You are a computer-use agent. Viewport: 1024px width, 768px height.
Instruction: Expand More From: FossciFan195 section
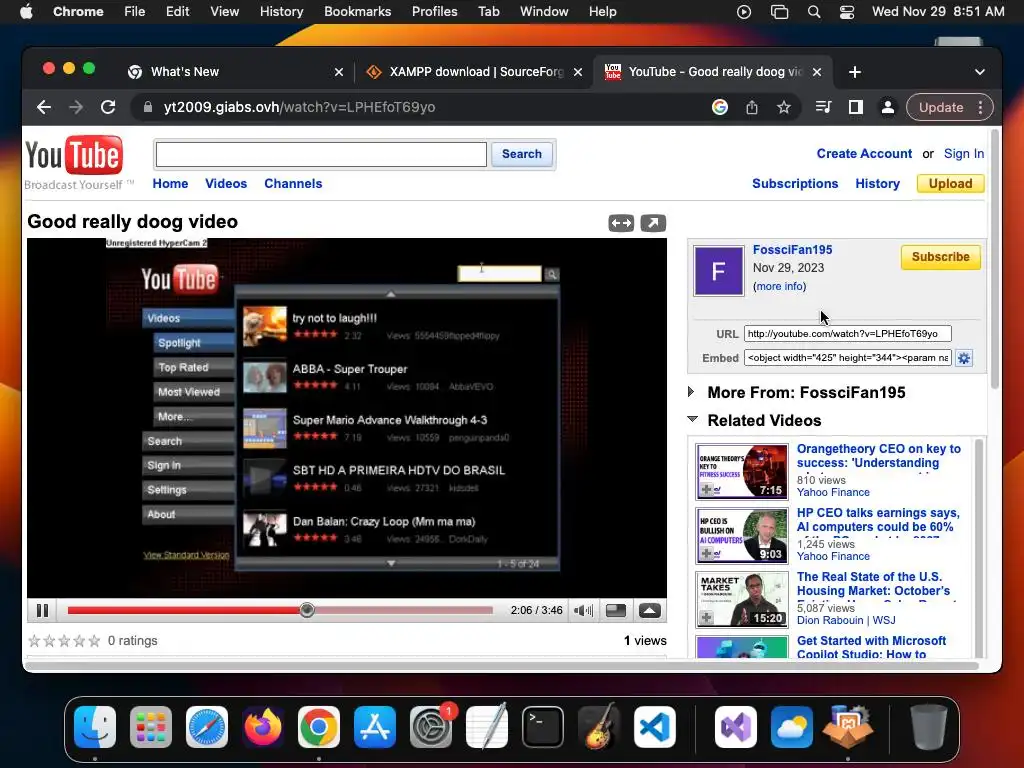692,392
